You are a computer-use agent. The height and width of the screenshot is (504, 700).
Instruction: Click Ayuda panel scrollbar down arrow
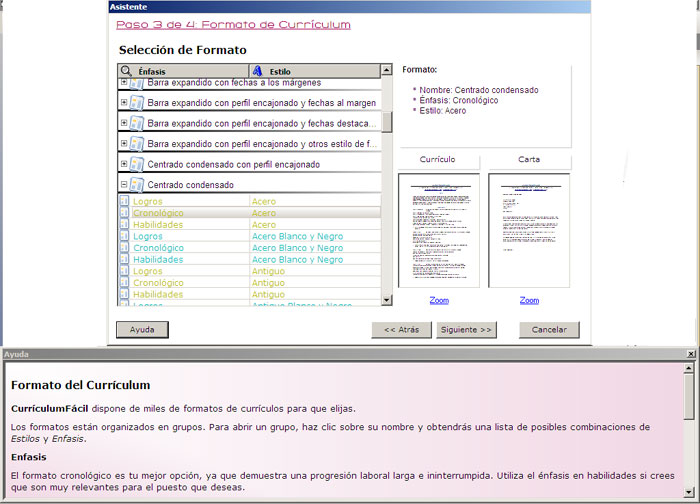689,492
